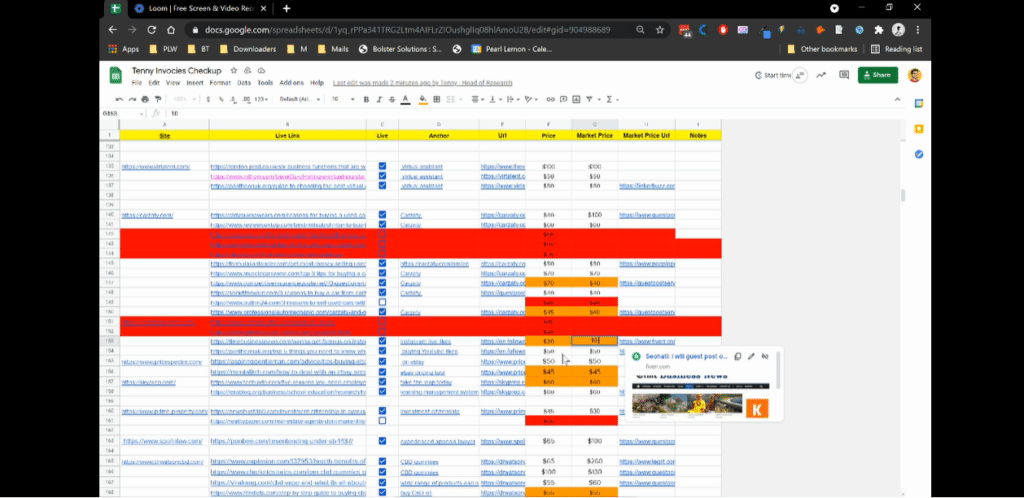Toggle strikethrough formatting
Image resolution: width=1024 pixels, height=498 pixels.
click(x=392, y=99)
